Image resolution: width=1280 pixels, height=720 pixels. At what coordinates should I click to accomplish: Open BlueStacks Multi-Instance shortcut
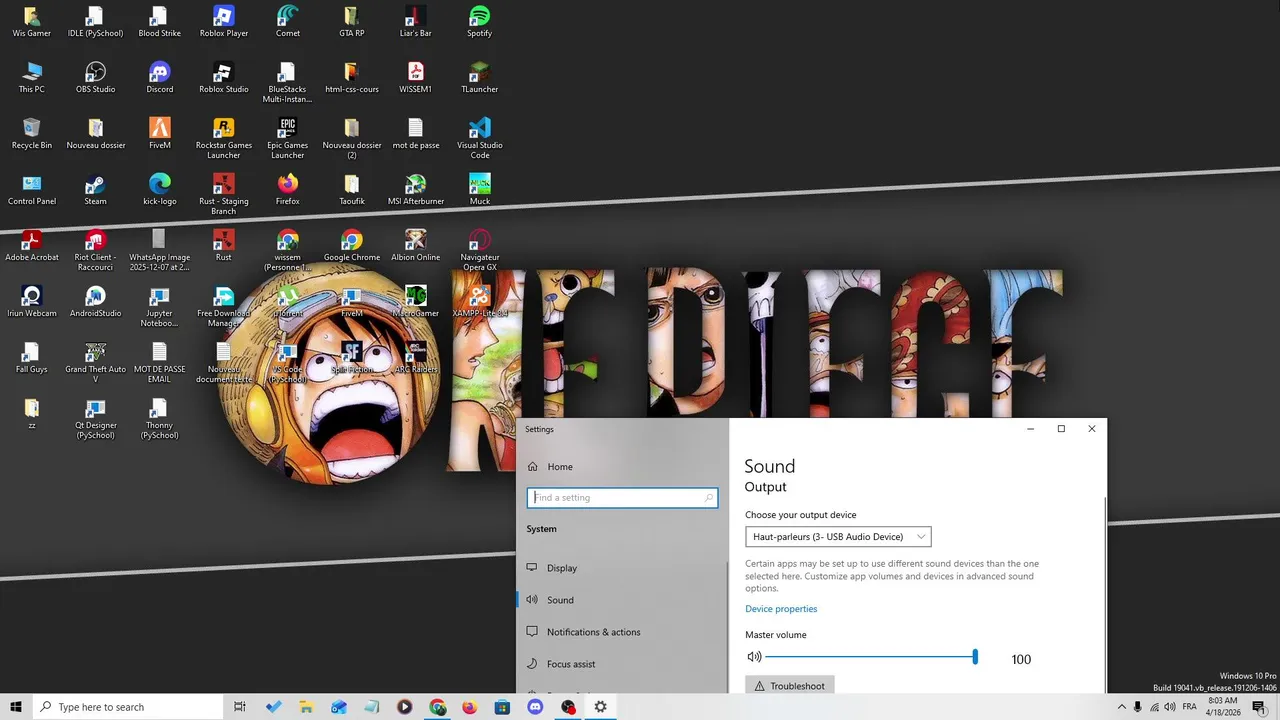click(287, 83)
